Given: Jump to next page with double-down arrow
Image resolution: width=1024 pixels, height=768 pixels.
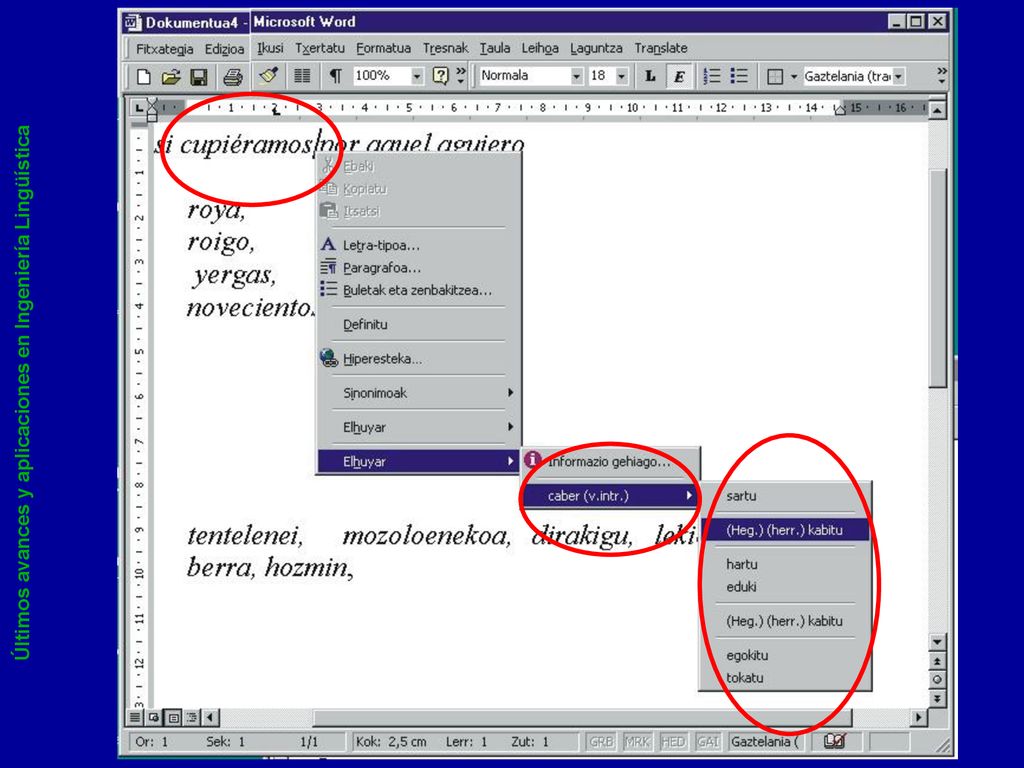Looking at the screenshot, I should (x=936, y=698).
